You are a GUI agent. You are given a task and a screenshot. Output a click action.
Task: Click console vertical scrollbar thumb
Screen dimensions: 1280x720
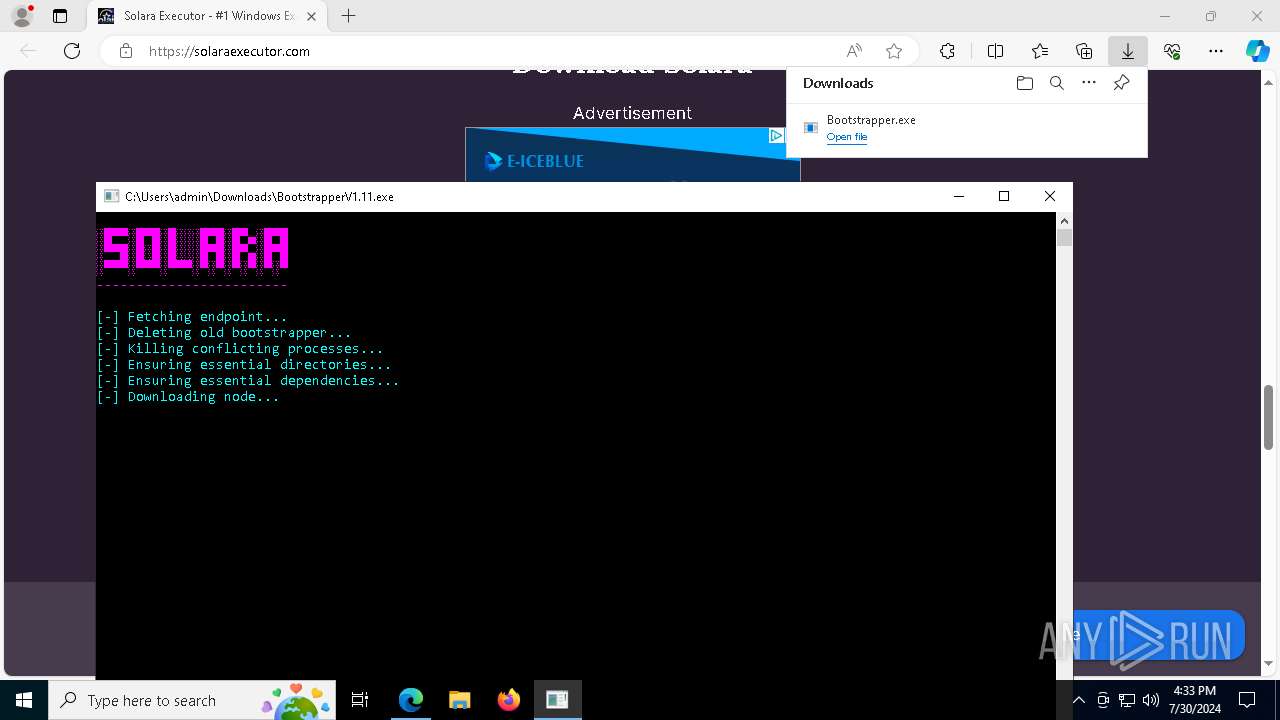[1064, 237]
